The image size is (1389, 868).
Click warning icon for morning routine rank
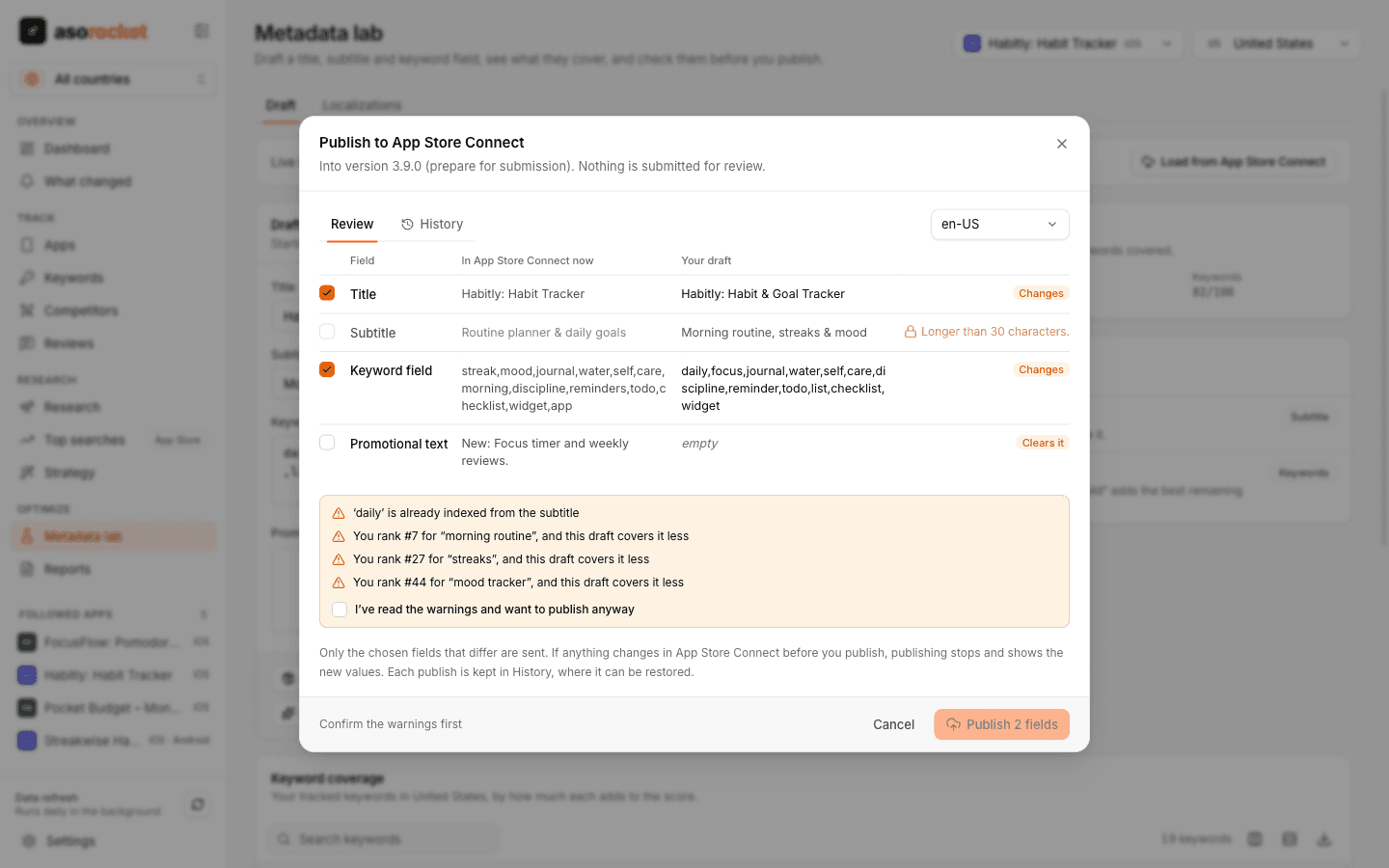[339, 536]
